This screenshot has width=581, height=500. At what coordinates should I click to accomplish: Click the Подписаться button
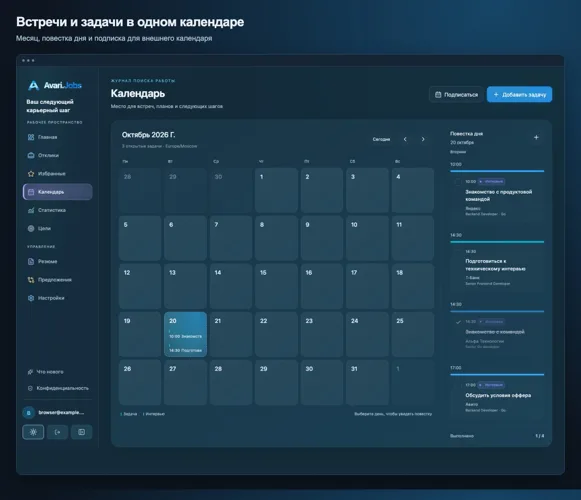click(456, 95)
